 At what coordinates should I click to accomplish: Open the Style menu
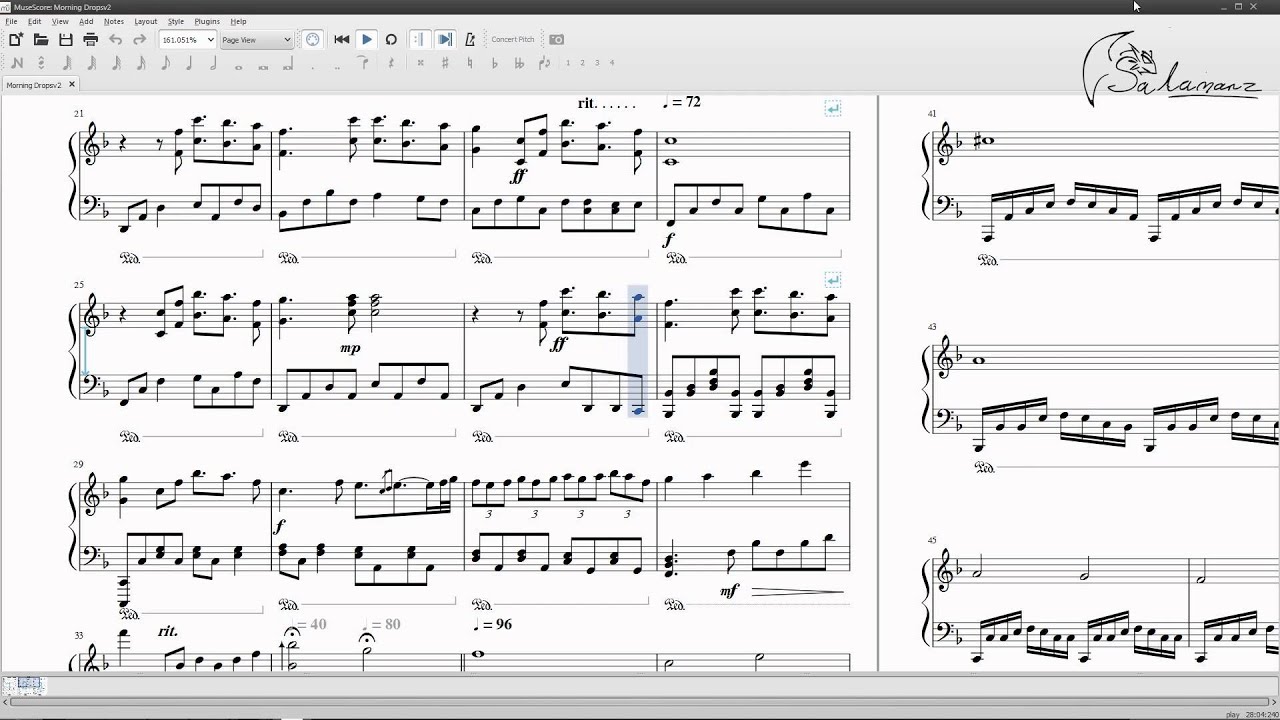point(176,21)
